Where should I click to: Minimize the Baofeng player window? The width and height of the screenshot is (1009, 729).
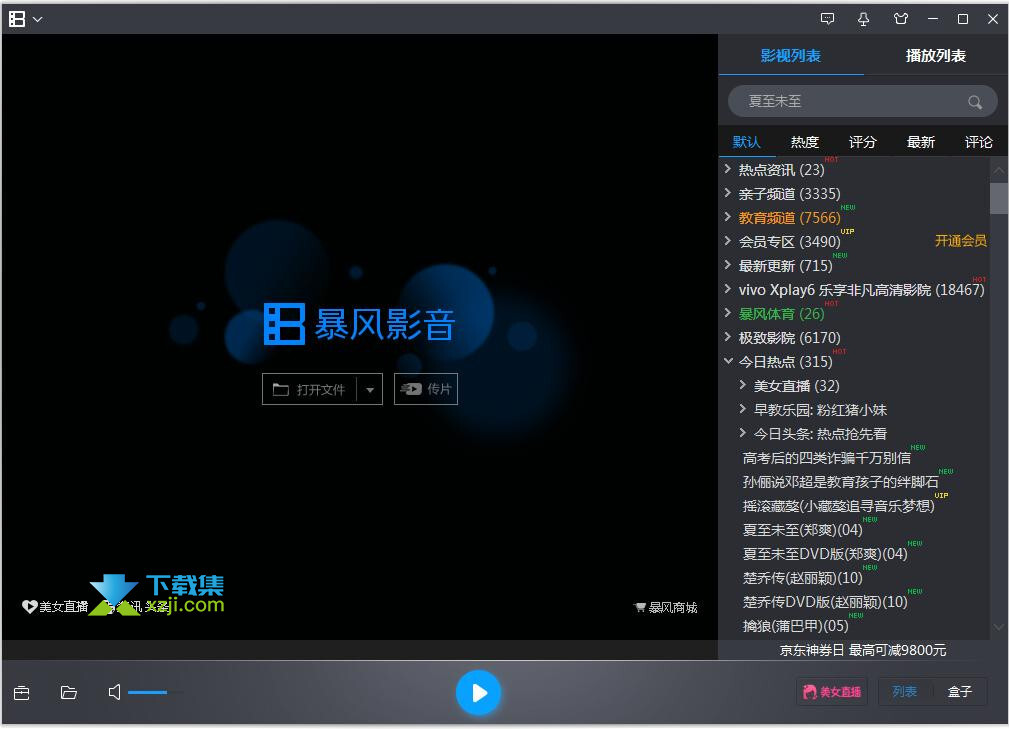(932, 19)
